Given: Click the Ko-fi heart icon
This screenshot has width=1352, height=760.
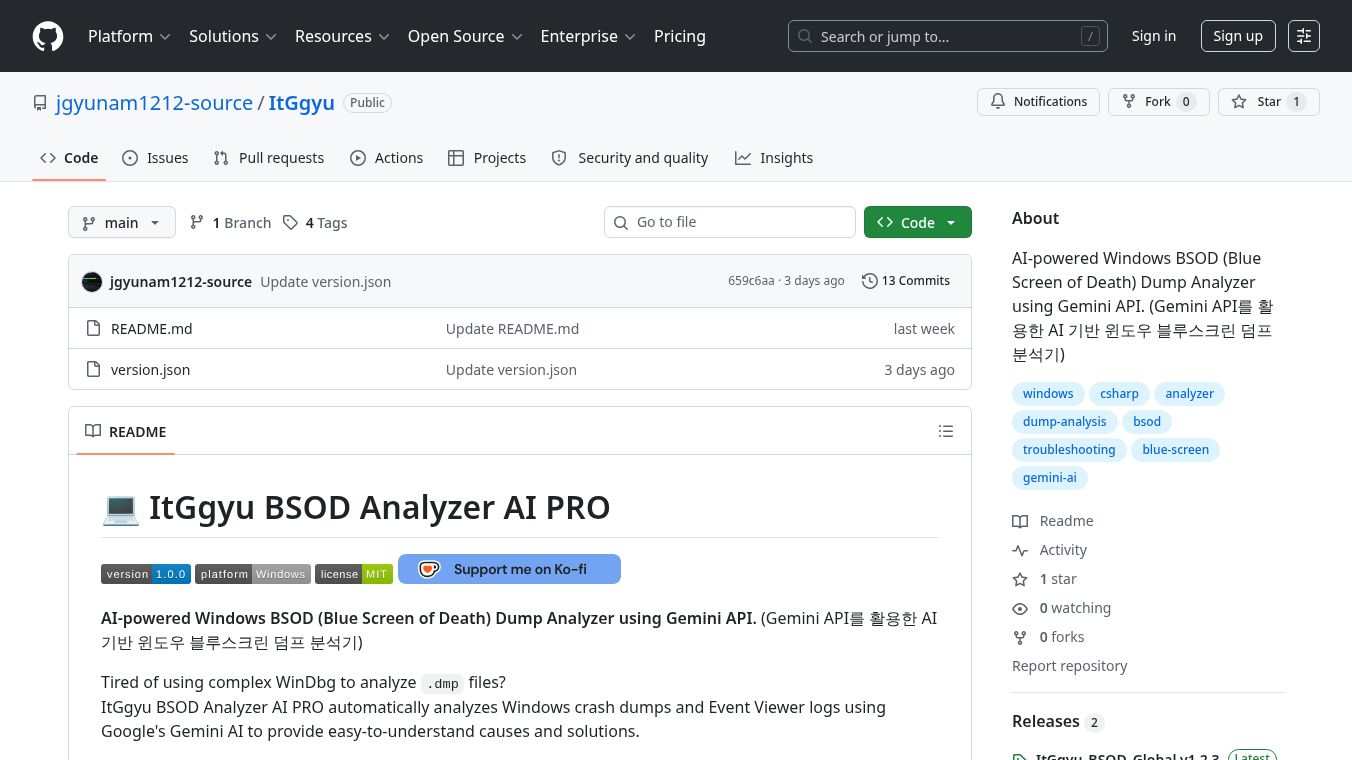Looking at the screenshot, I should click(x=429, y=569).
